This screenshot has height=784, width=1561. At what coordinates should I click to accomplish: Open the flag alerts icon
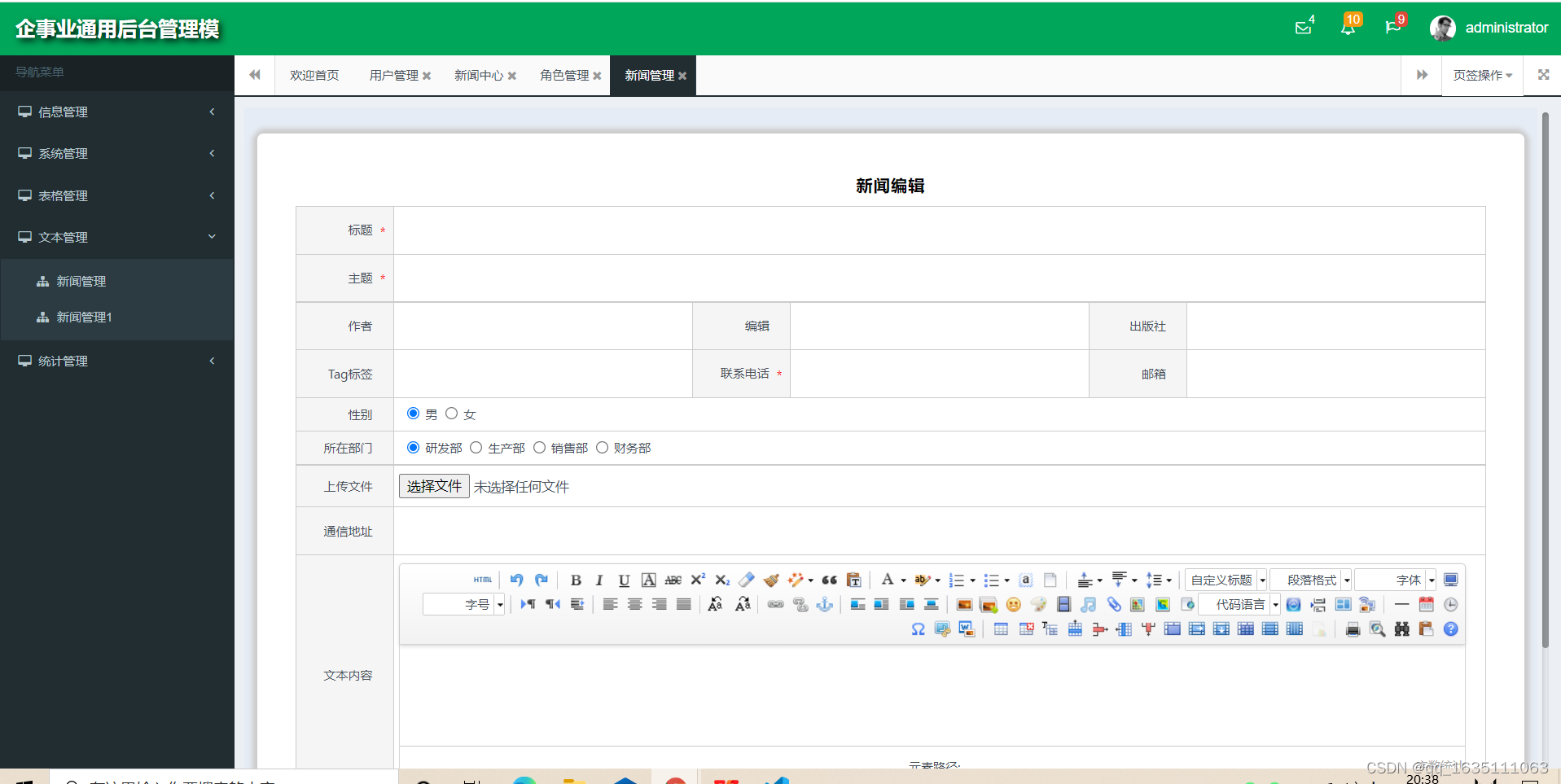pyautogui.click(x=1394, y=26)
